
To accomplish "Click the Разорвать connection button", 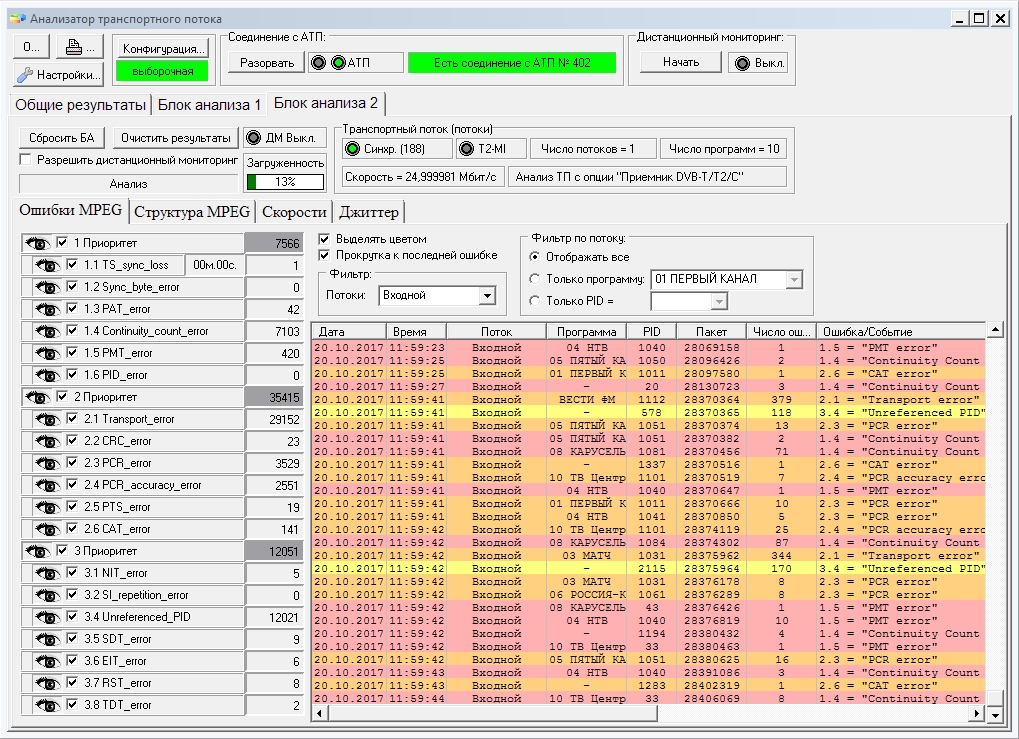I will click(267, 63).
